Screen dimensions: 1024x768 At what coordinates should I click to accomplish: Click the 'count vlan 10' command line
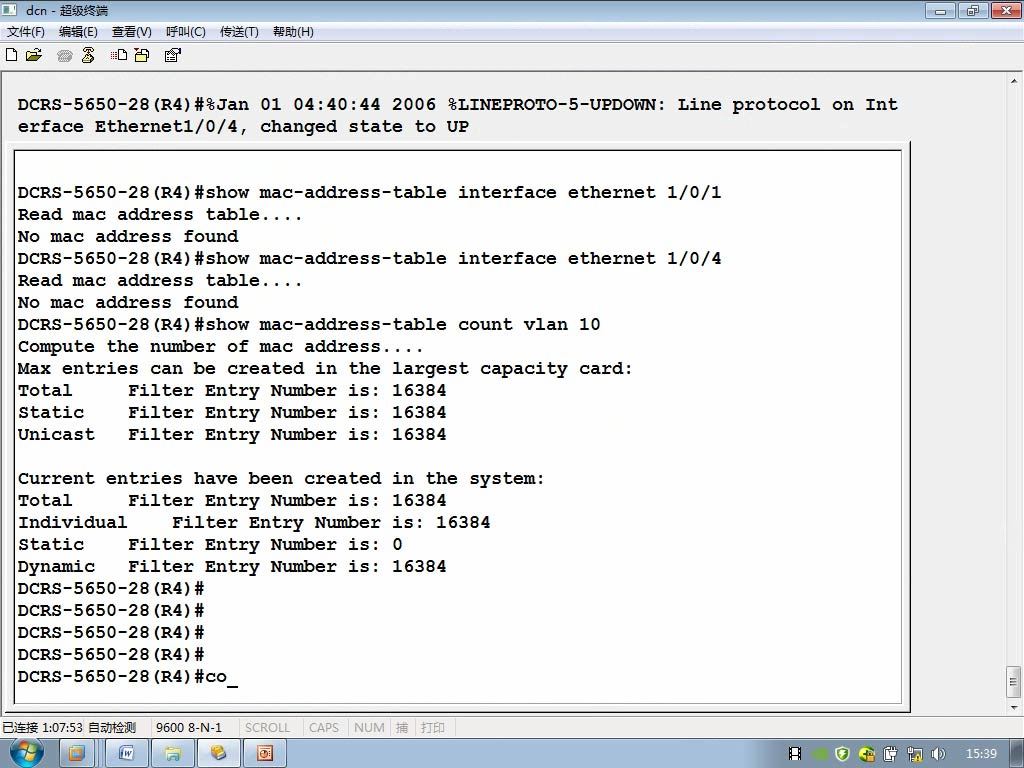coord(309,325)
